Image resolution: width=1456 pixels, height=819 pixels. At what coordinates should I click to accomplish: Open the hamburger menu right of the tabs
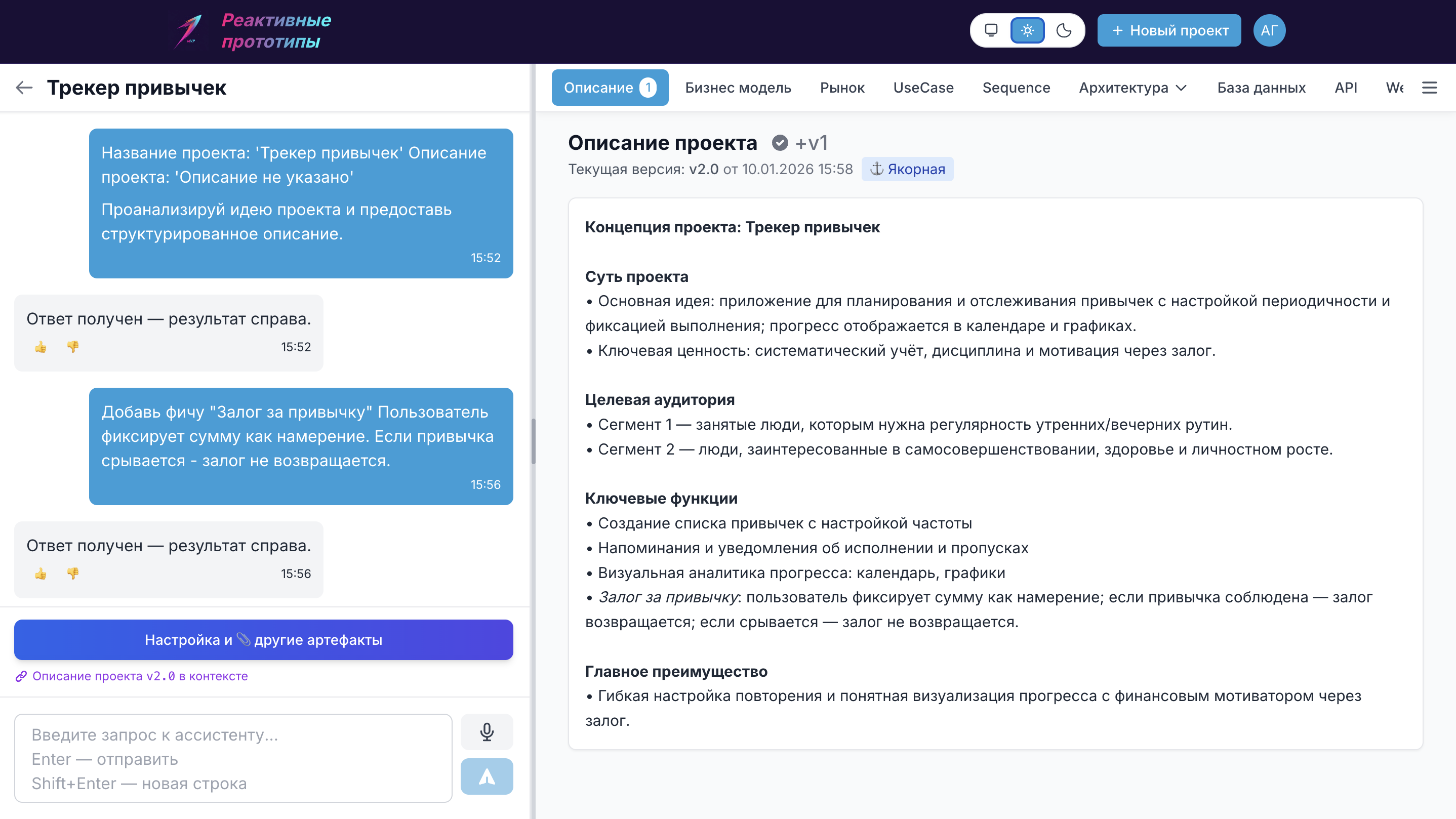[1430, 88]
